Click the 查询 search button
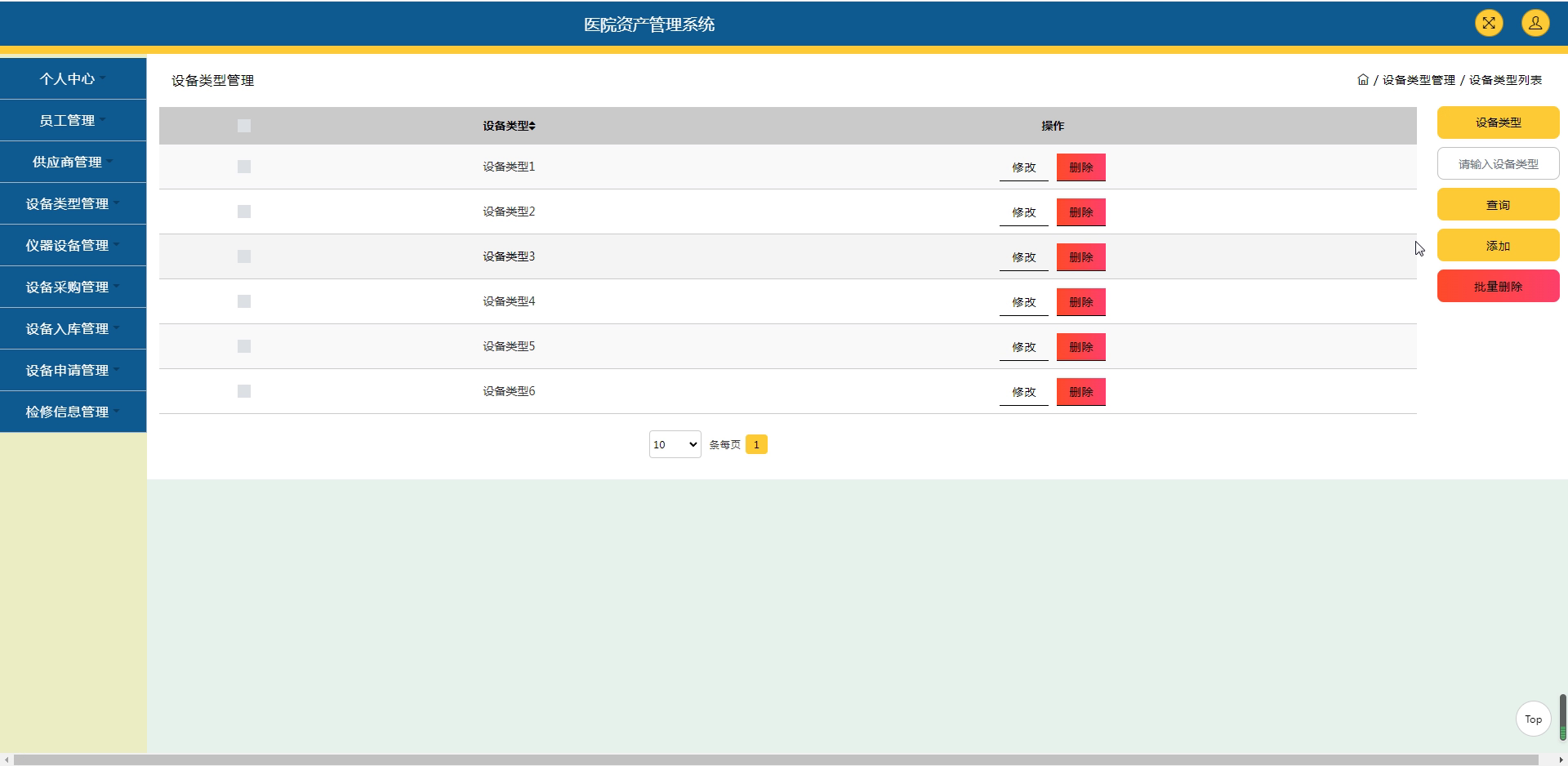This screenshot has width=1568, height=766. click(1499, 204)
